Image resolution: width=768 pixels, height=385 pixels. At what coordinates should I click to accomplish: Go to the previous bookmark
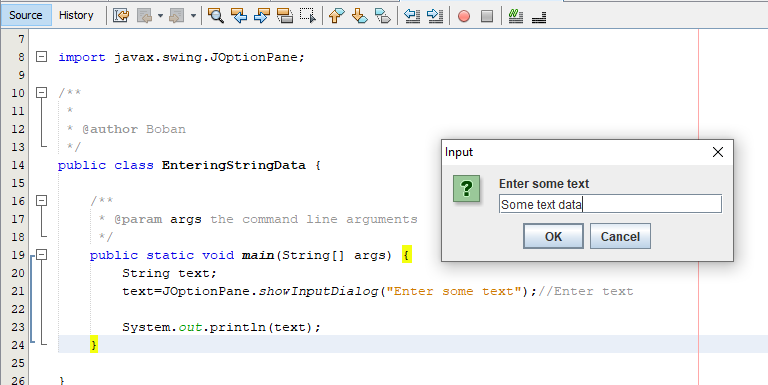coord(336,16)
